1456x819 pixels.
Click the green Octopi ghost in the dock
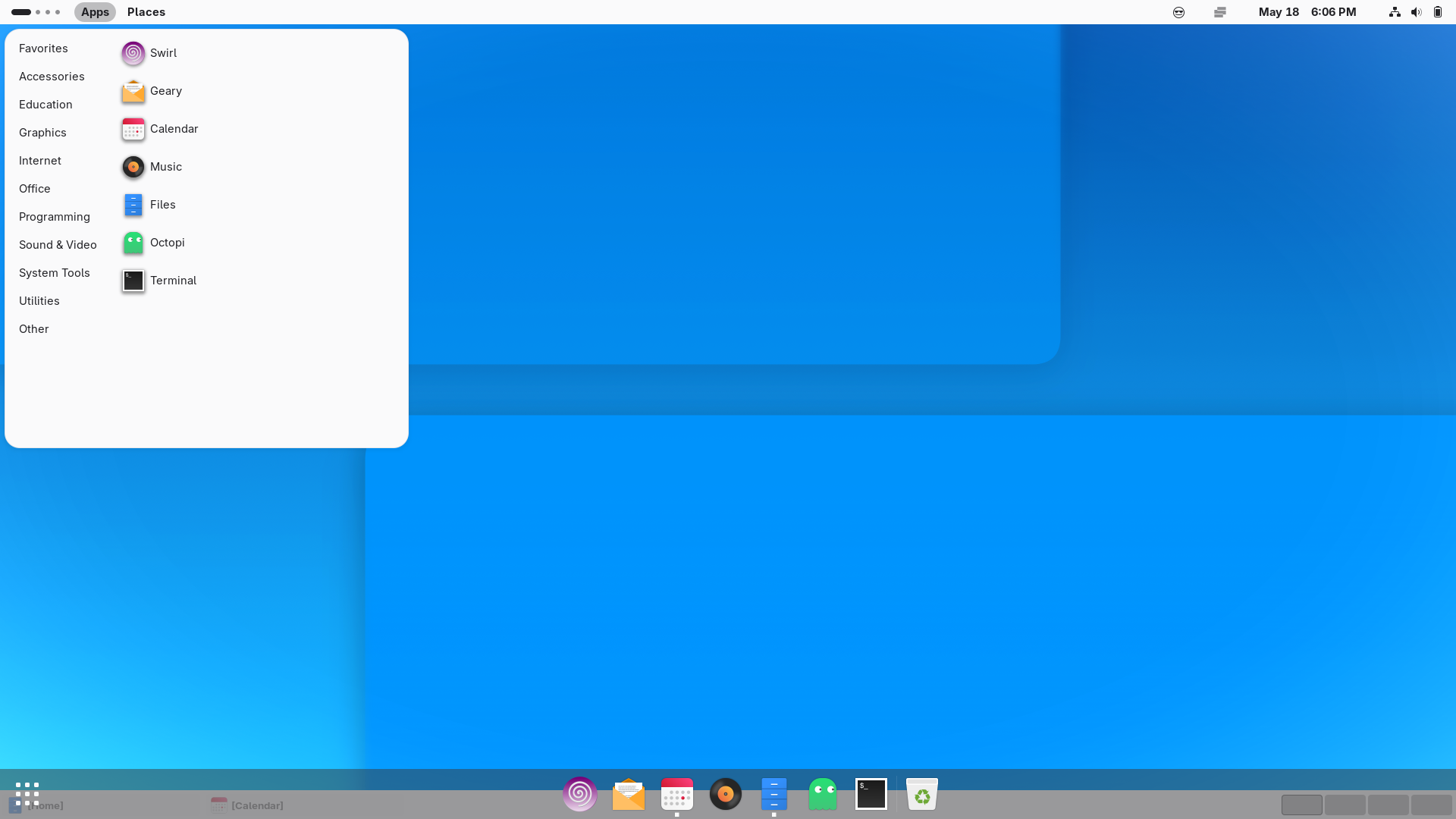point(823,794)
